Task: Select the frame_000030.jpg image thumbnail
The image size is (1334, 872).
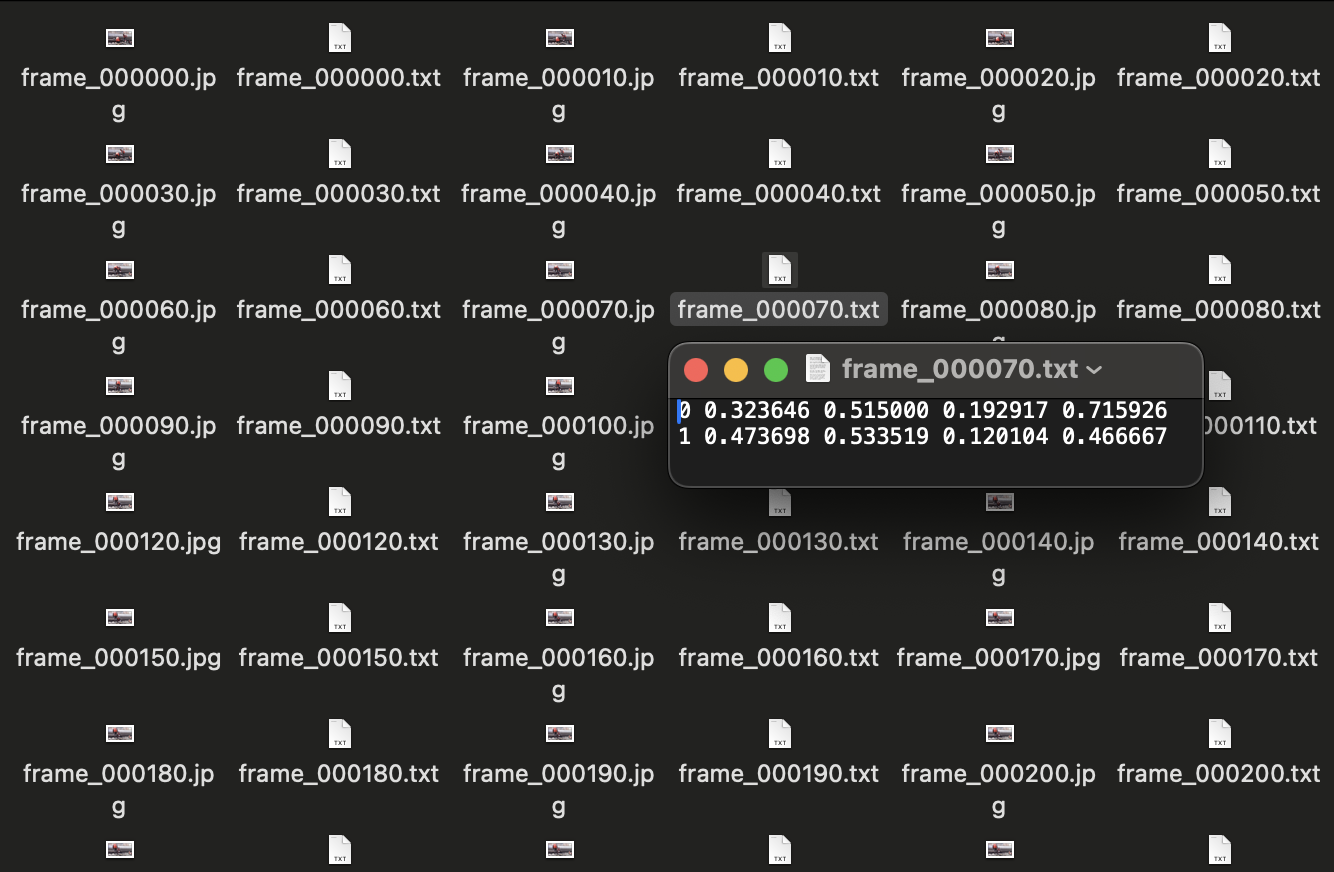Action: coord(119,154)
